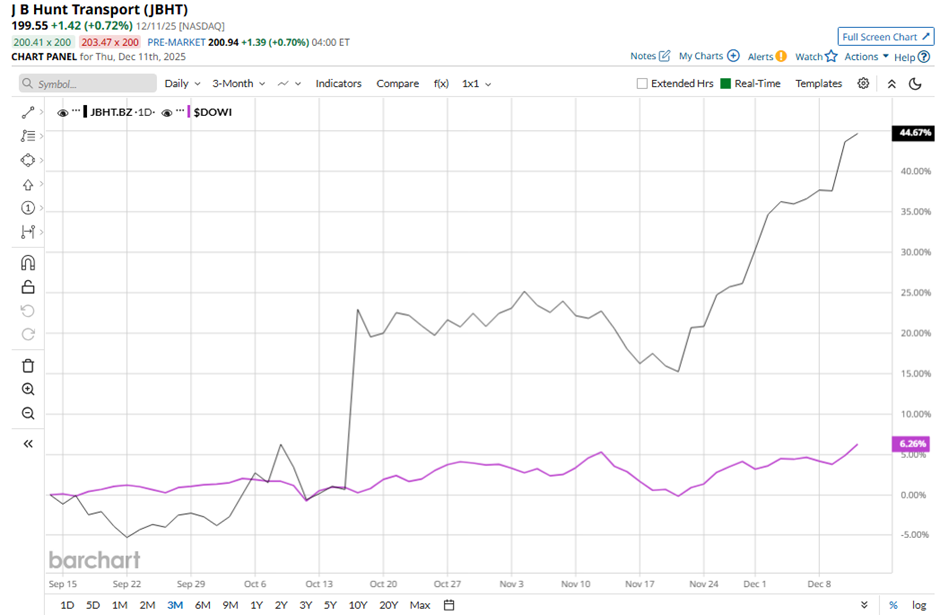Open the Templates menu

(x=818, y=83)
